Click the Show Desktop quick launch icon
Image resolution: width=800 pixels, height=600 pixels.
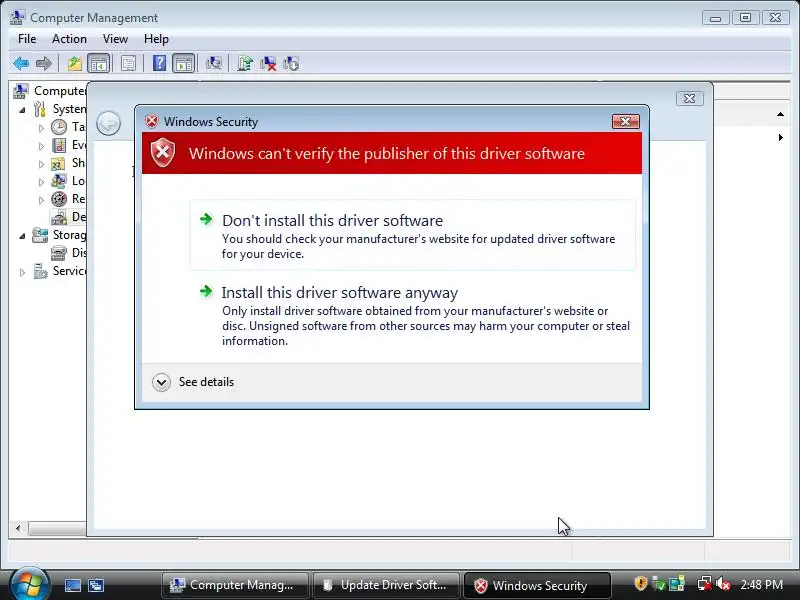click(x=72, y=585)
